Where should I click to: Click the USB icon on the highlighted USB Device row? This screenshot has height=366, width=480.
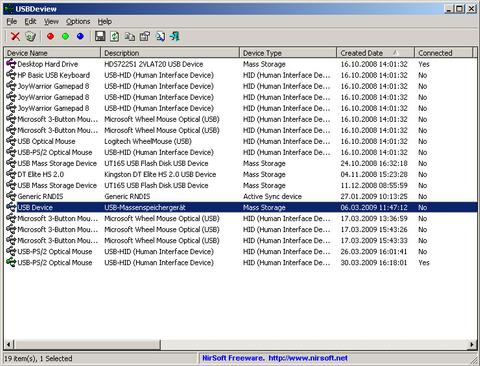coord(11,207)
